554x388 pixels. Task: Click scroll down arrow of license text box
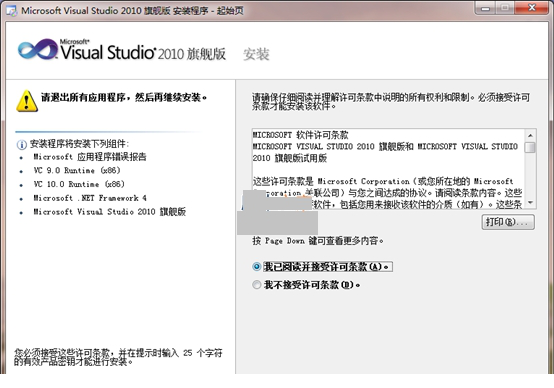tap(530, 202)
